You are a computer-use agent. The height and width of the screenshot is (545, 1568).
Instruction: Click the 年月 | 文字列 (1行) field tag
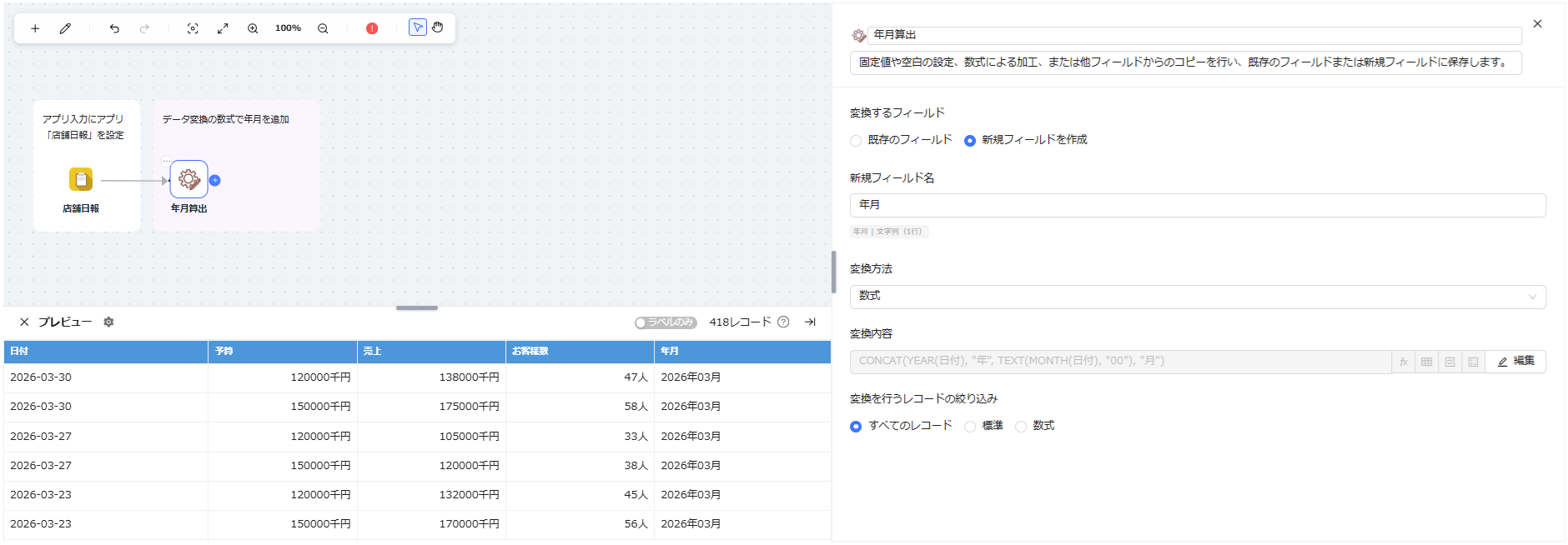pos(889,232)
